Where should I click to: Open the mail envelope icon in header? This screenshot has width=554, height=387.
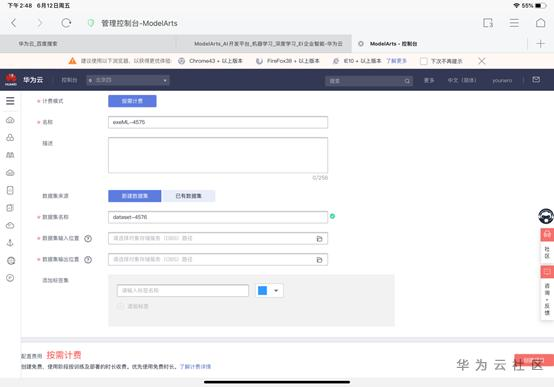pos(536,80)
